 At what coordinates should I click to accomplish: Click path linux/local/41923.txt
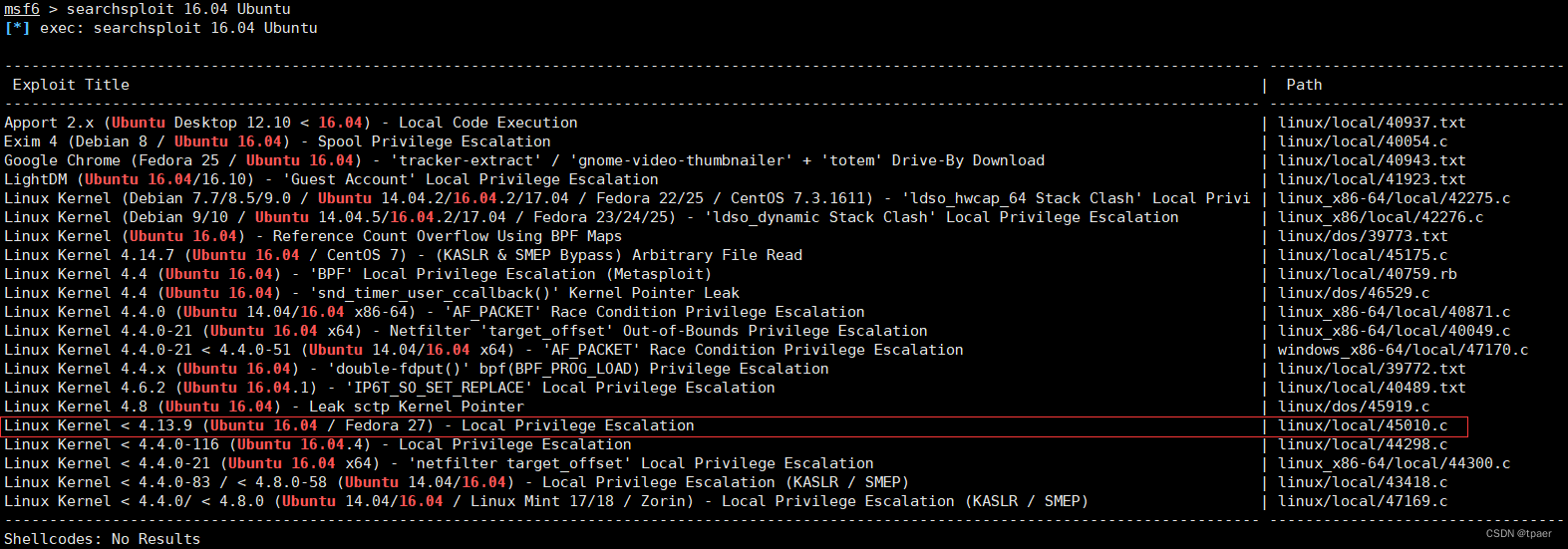(x=1372, y=179)
